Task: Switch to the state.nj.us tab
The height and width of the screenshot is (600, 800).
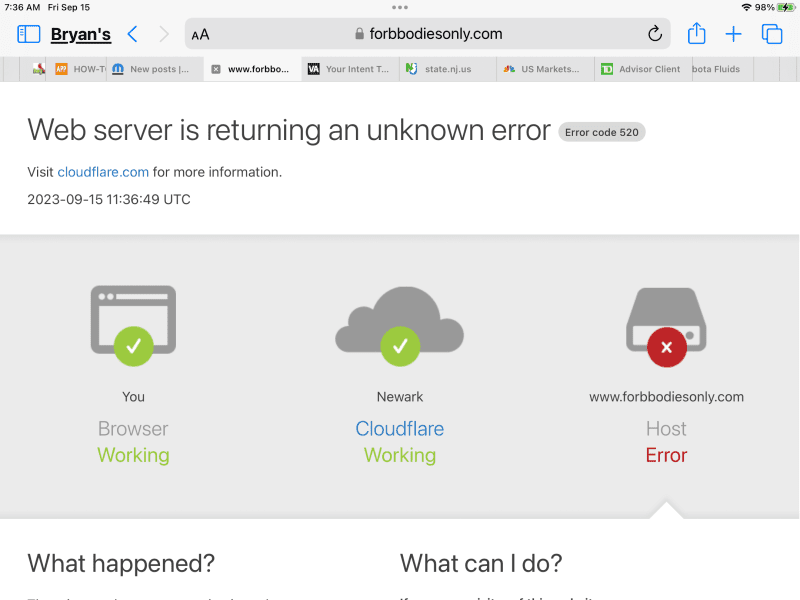Action: point(447,69)
